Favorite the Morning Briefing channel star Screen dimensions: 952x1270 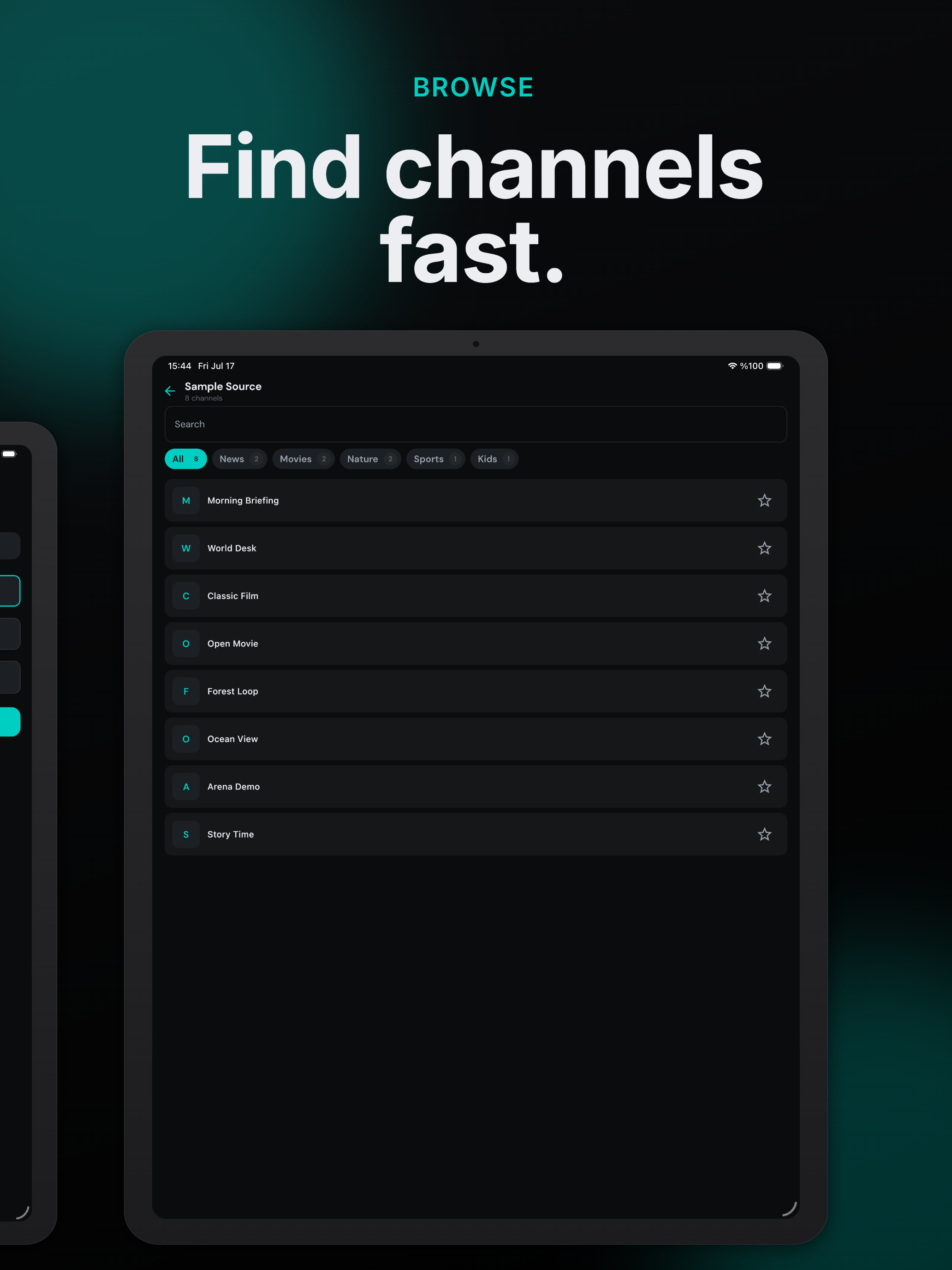pyautogui.click(x=764, y=501)
